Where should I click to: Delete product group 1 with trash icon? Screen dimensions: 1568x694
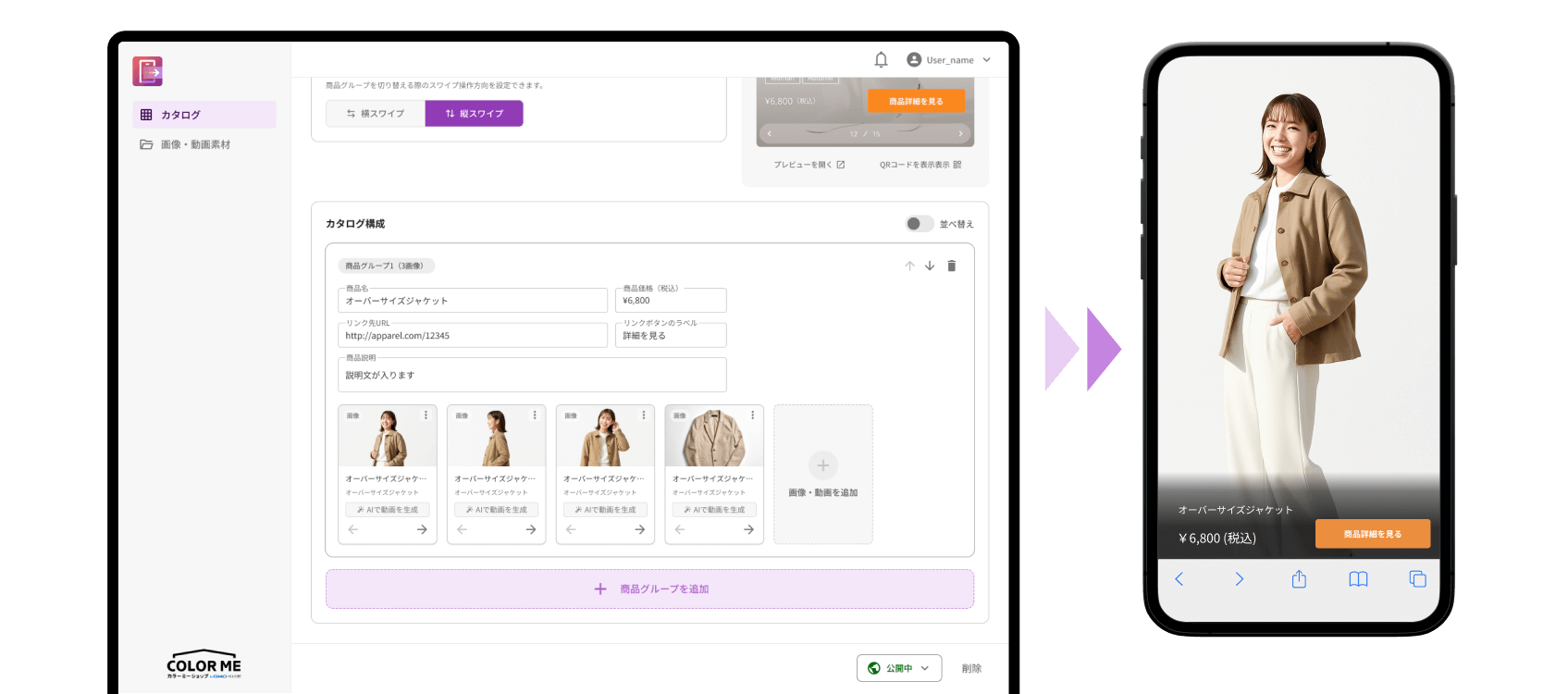[x=951, y=266]
